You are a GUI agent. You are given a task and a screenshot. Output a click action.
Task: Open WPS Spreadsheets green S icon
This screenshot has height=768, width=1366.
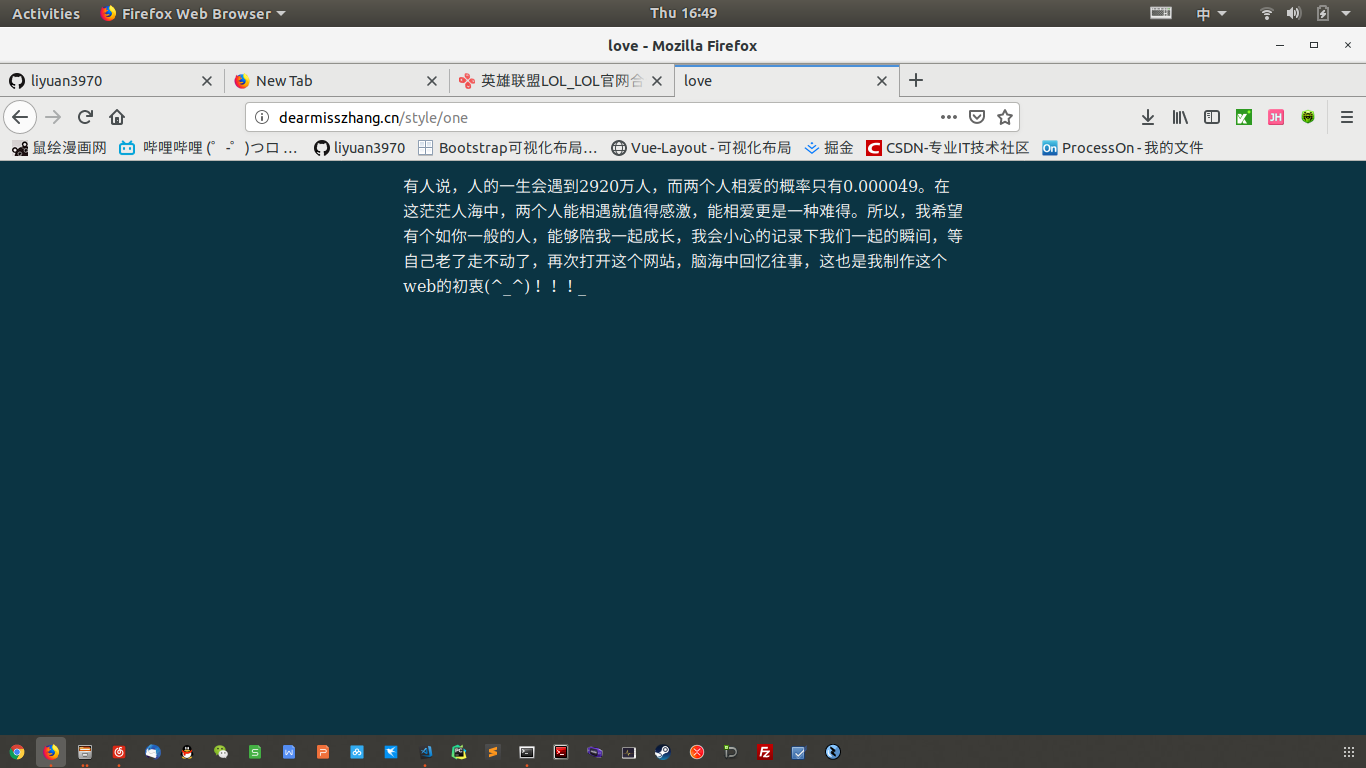click(255, 752)
